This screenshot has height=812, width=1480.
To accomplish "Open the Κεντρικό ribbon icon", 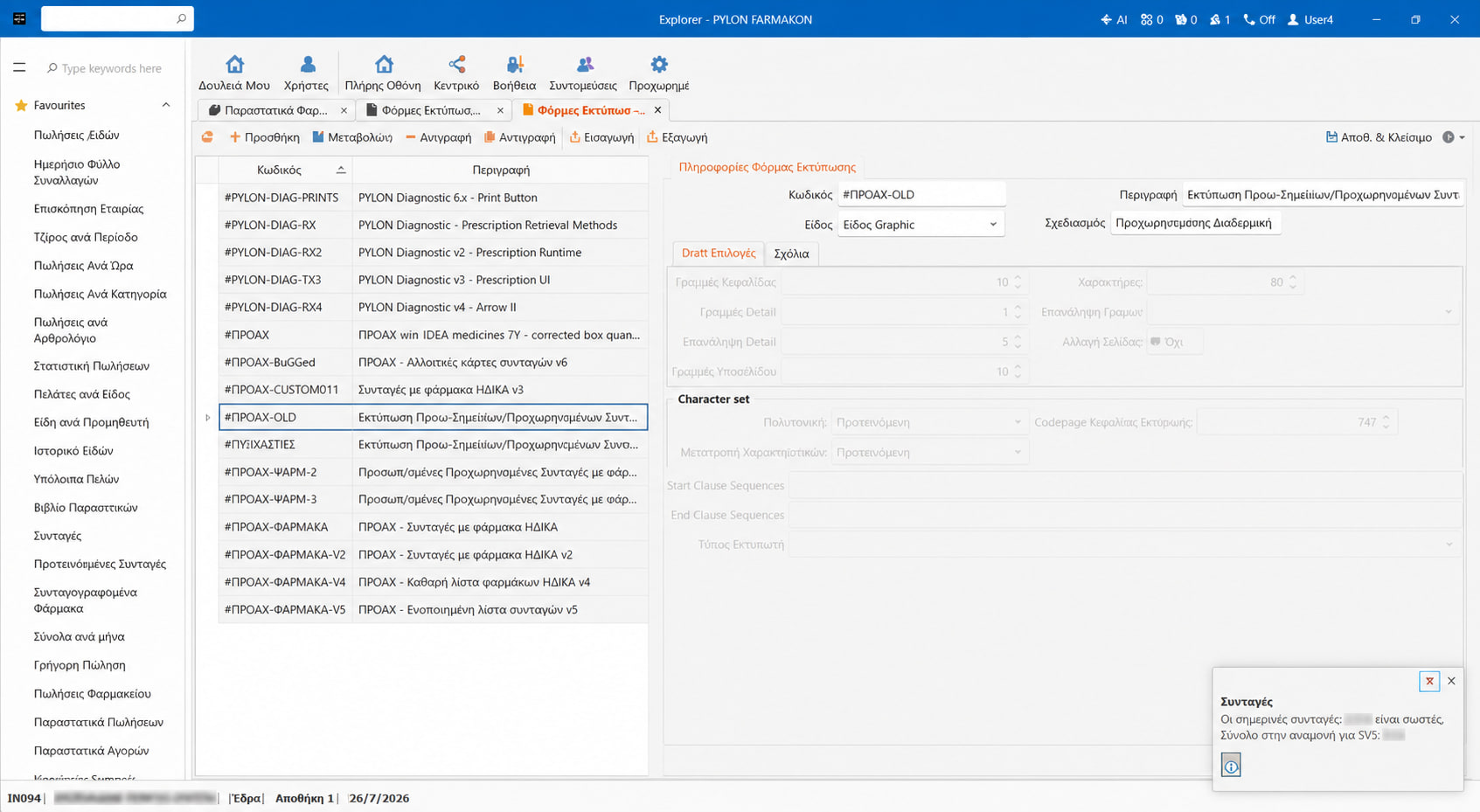I will [456, 73].
